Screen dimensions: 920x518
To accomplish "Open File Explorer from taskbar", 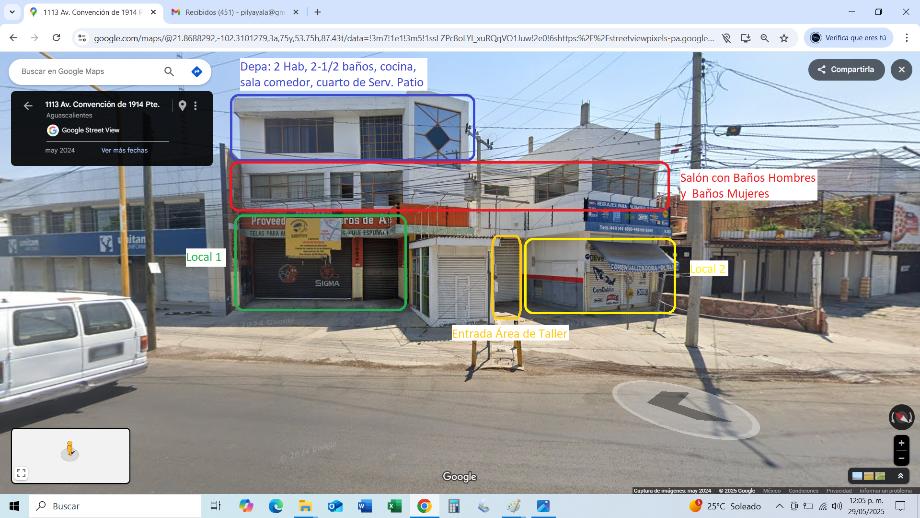I will (305, 506).
